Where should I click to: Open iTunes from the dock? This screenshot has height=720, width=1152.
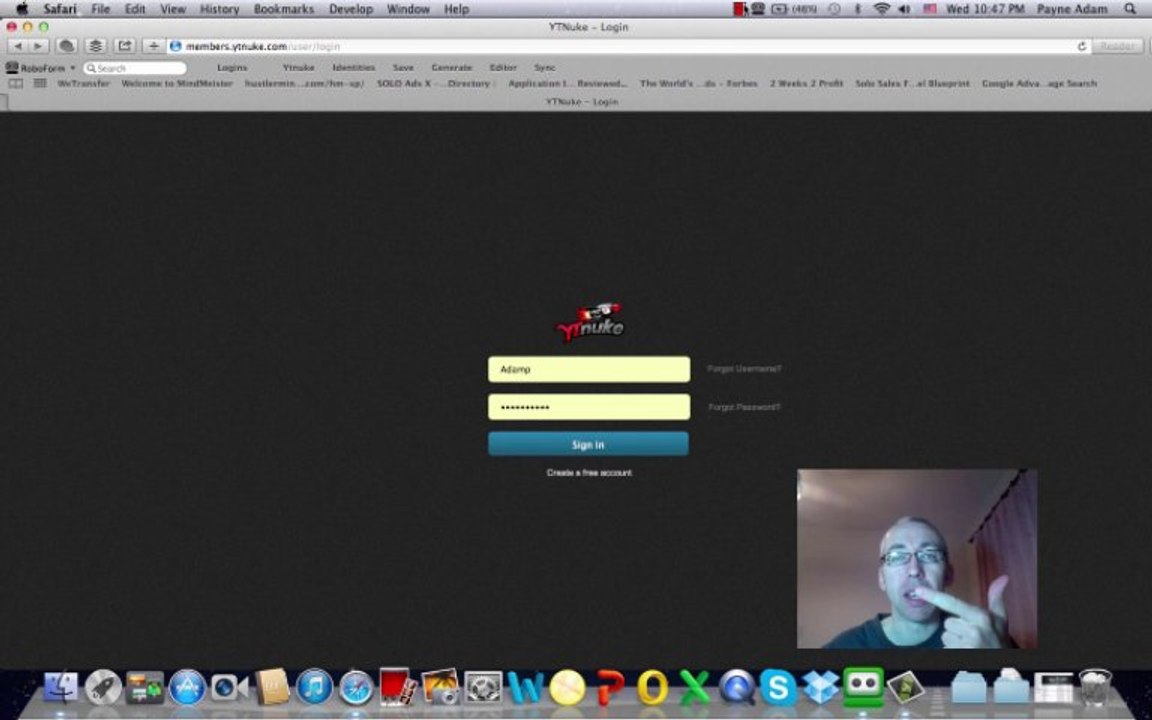pyautogui.click(x=314, y=688)
